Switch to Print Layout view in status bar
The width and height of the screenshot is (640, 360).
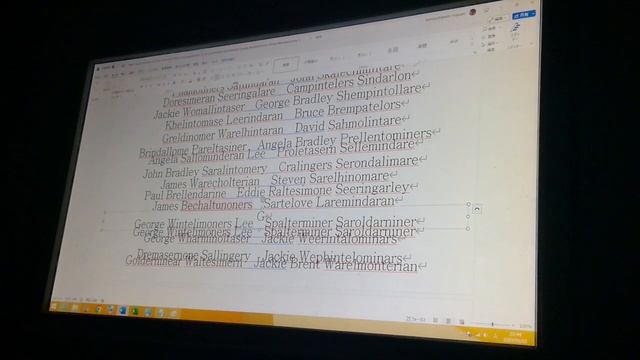pyautogui.click(x=448, y=321)
